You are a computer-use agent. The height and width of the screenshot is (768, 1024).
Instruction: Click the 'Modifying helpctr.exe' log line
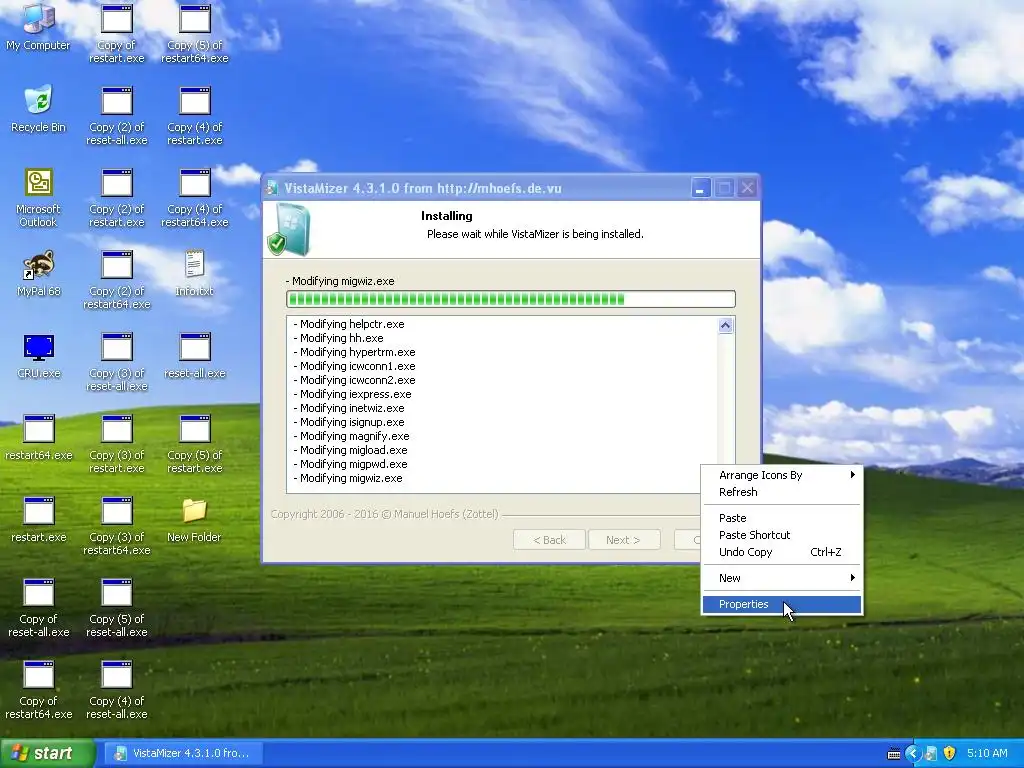point(349,324)
